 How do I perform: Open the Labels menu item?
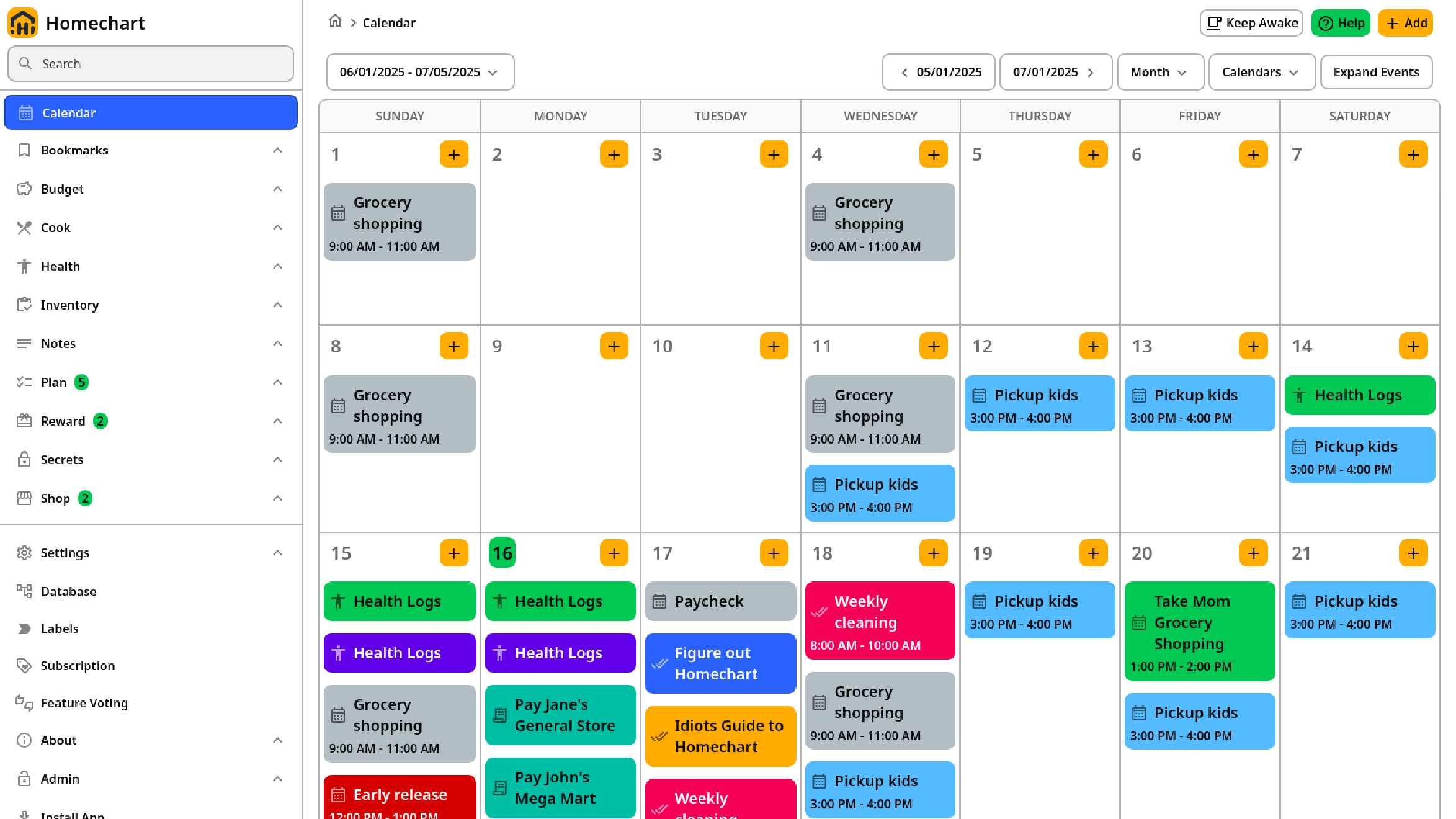click(151, 629)
